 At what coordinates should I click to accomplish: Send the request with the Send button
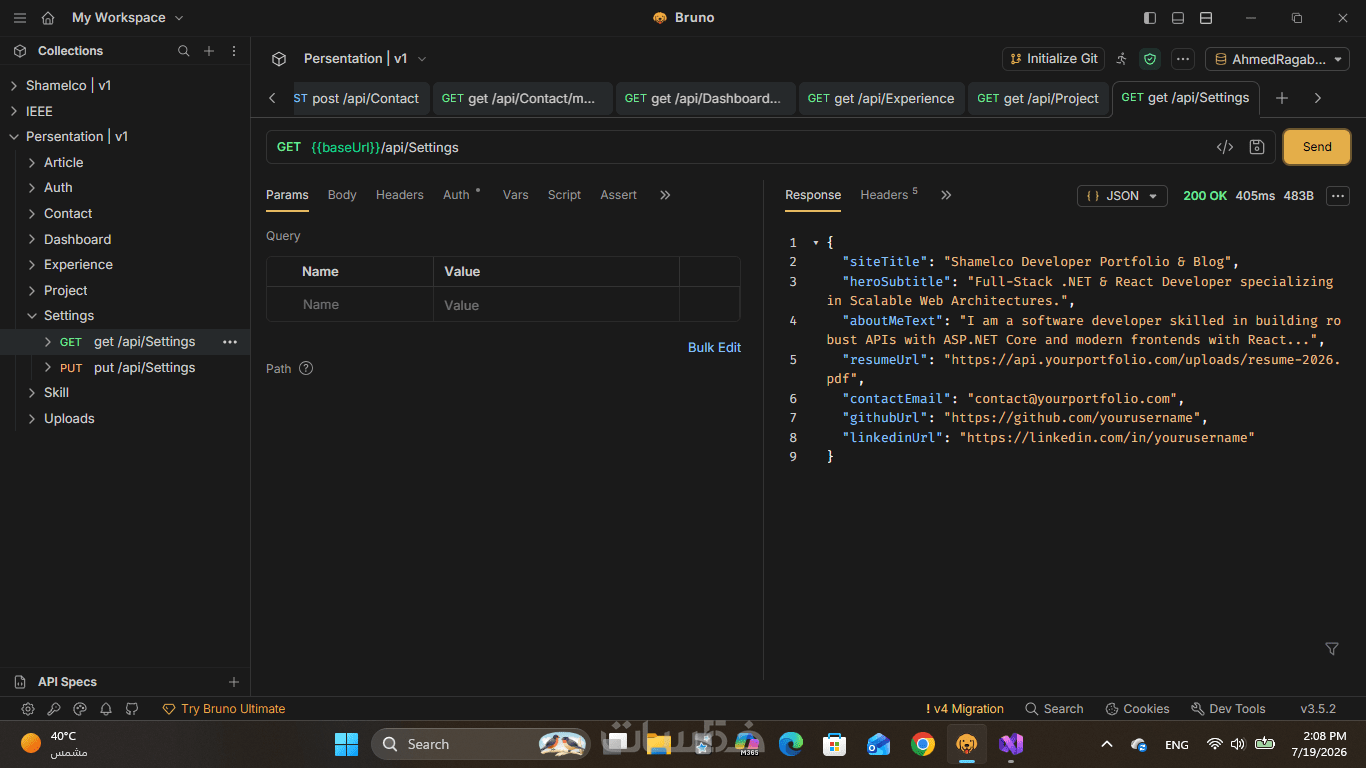(x=1317, y=147)
